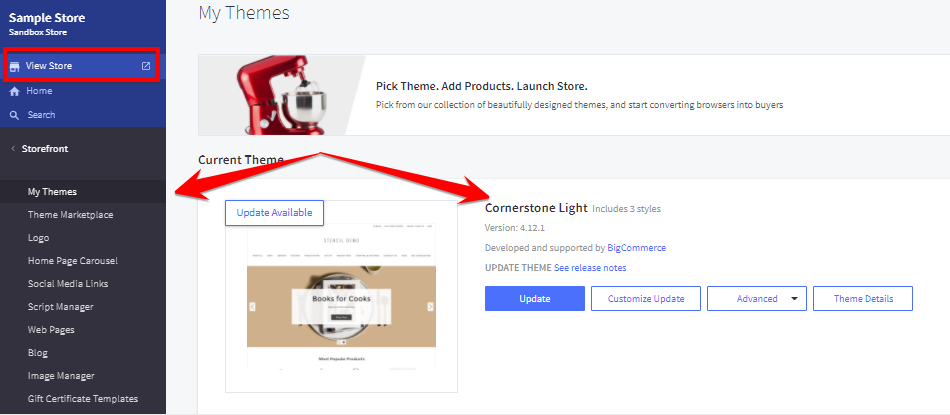Open Theme Marketplace in the sidebar

[x=70, y=215]
